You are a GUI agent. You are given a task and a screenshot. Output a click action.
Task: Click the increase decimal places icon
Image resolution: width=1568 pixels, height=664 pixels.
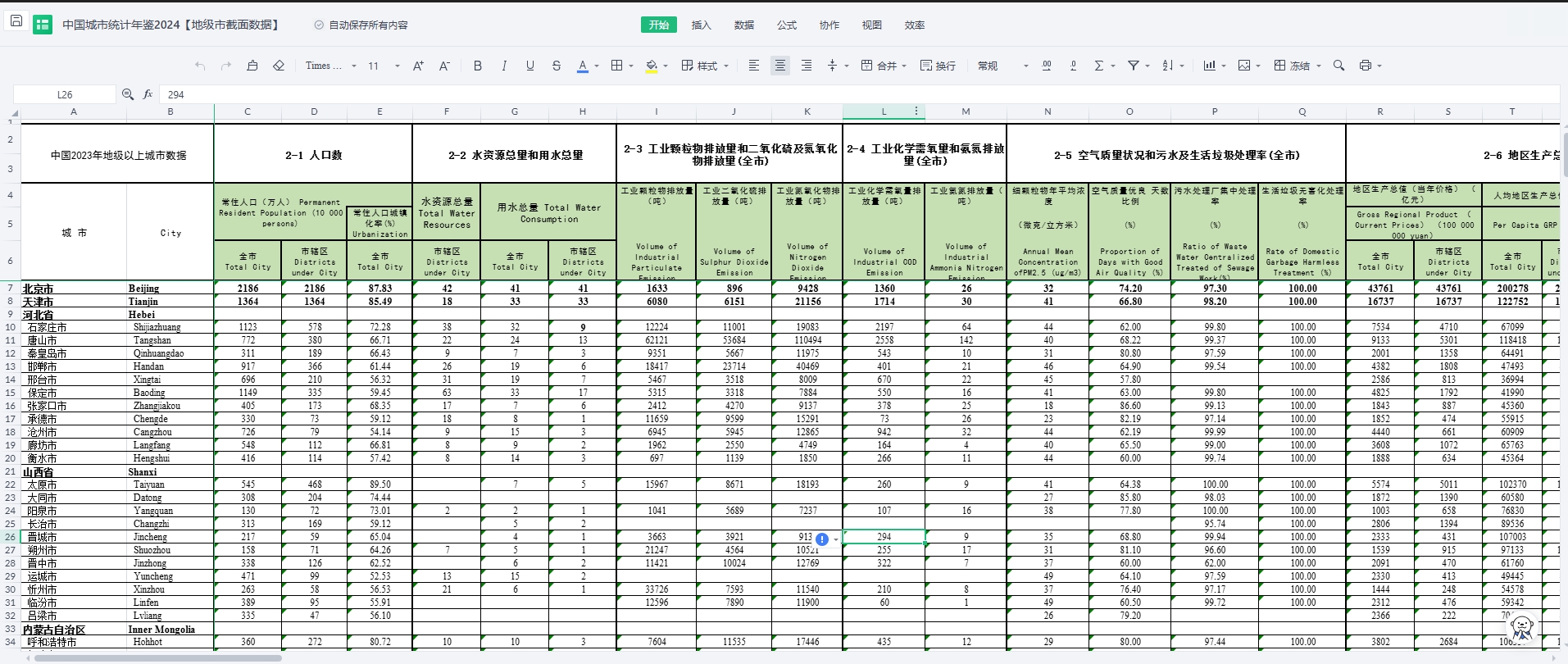[x=1047, y=66]
